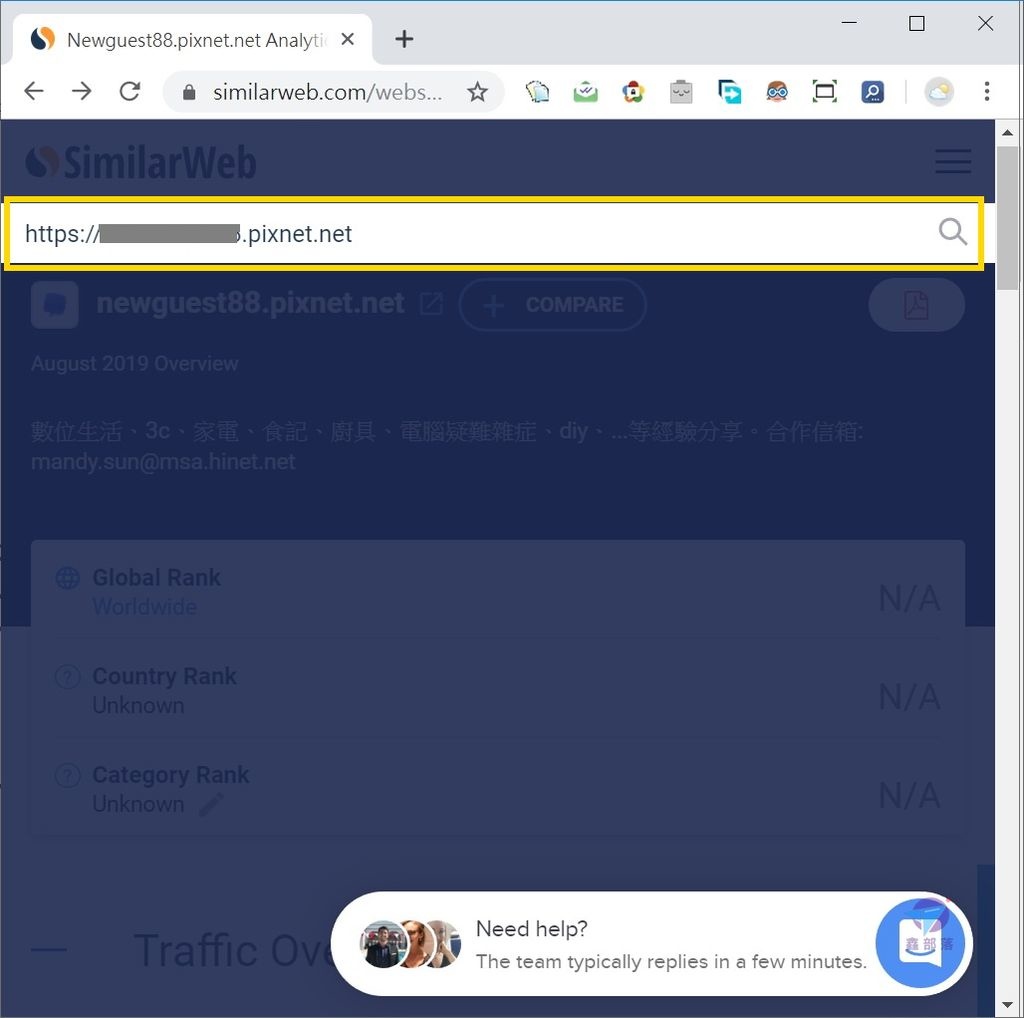Reload the current page

[130, 91]
